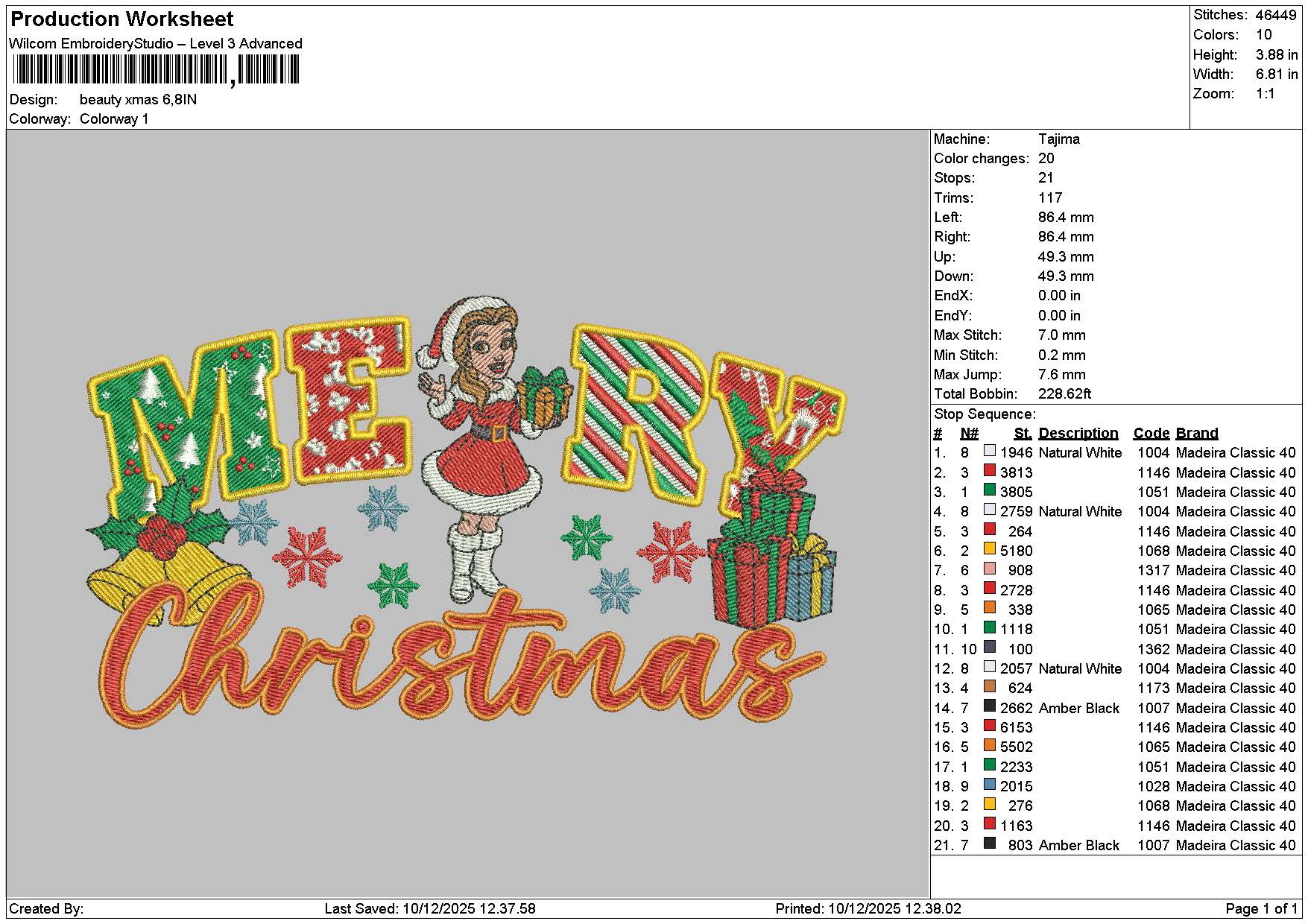Click the "Page 1 of 1" footer text
The image size is (1308, 924).
coord(1262,909)
